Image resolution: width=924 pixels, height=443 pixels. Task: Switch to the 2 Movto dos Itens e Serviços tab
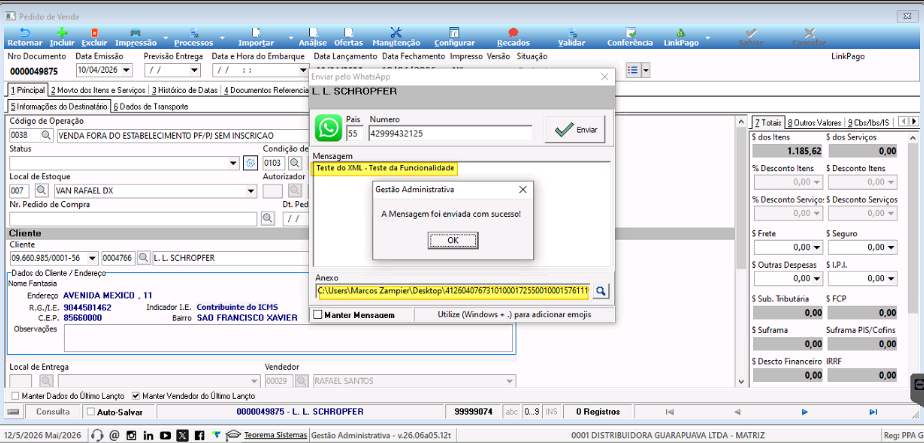(98, 90)
